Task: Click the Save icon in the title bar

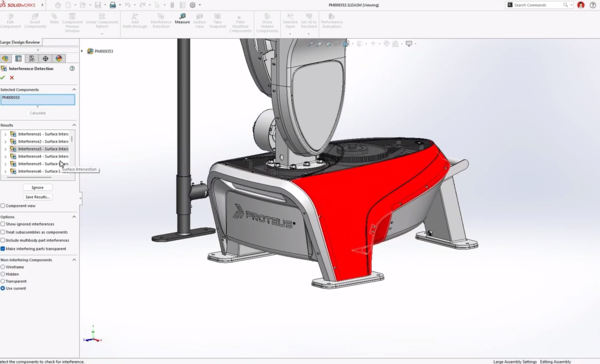Action: pos(98,5)
